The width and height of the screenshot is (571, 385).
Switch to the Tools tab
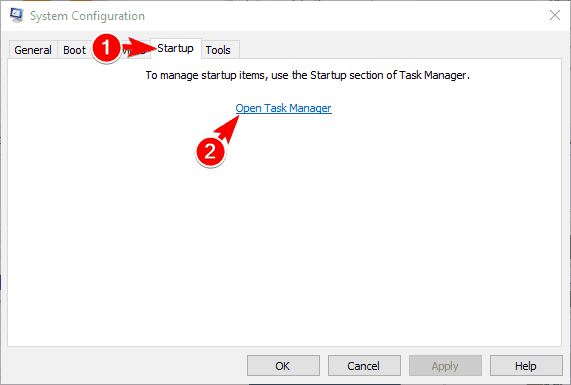pyautogui.click(x=218, y=50)
